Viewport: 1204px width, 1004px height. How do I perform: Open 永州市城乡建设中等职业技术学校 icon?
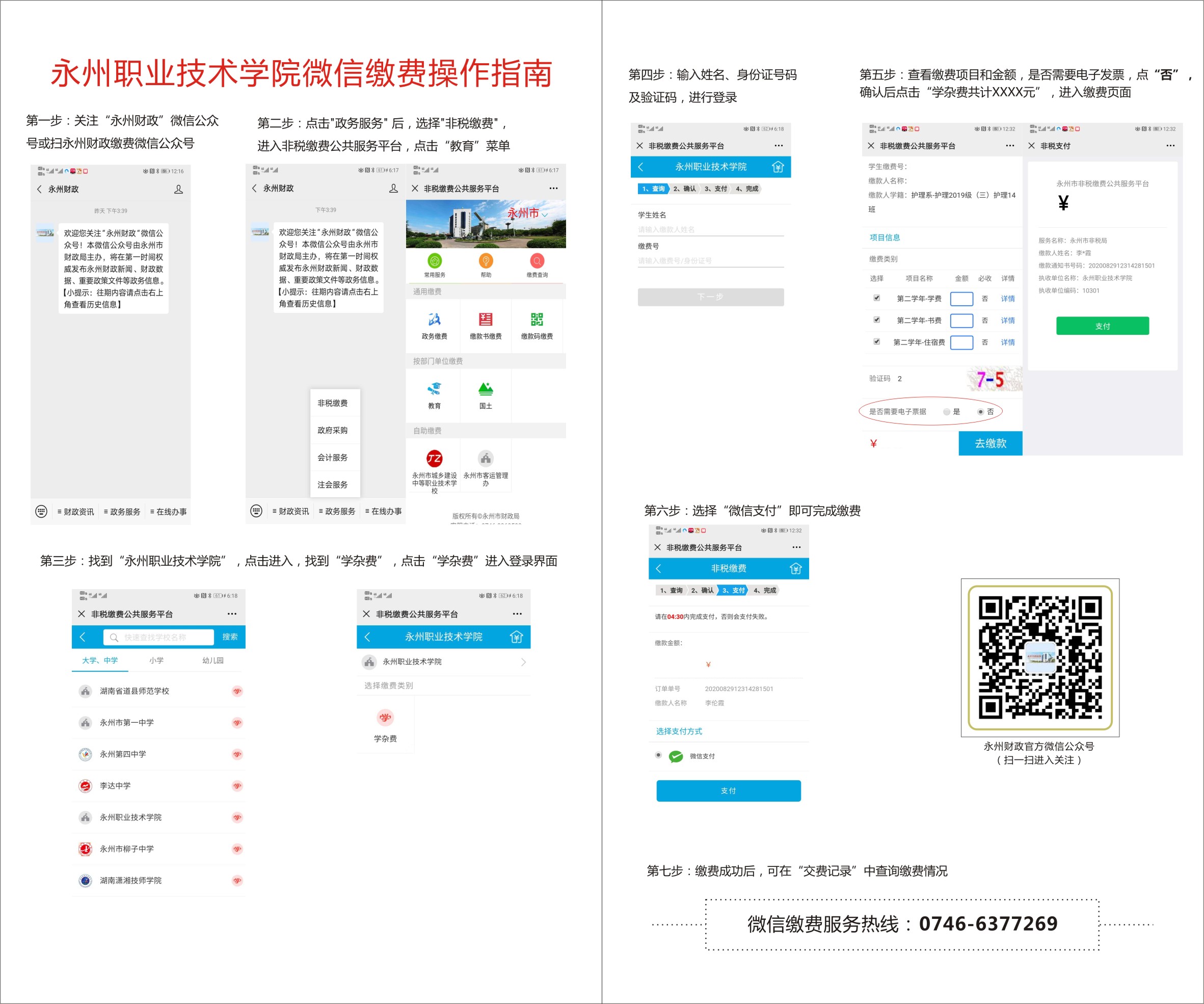434,458
